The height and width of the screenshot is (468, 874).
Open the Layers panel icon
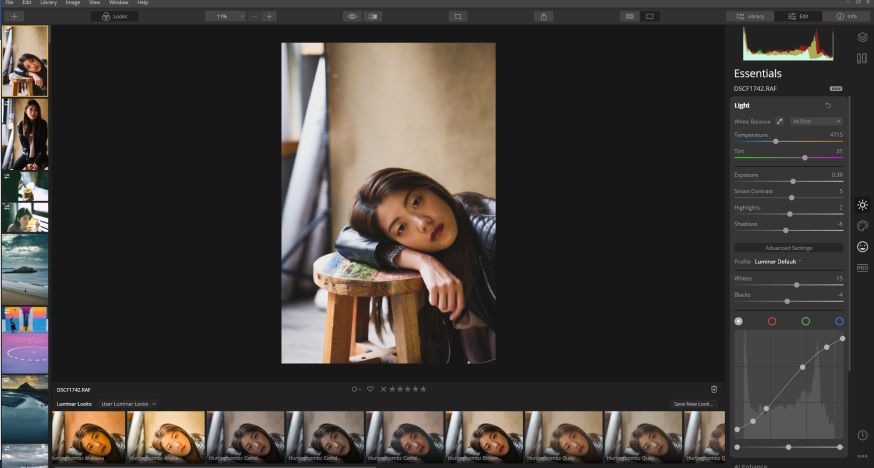click(862, 37)
